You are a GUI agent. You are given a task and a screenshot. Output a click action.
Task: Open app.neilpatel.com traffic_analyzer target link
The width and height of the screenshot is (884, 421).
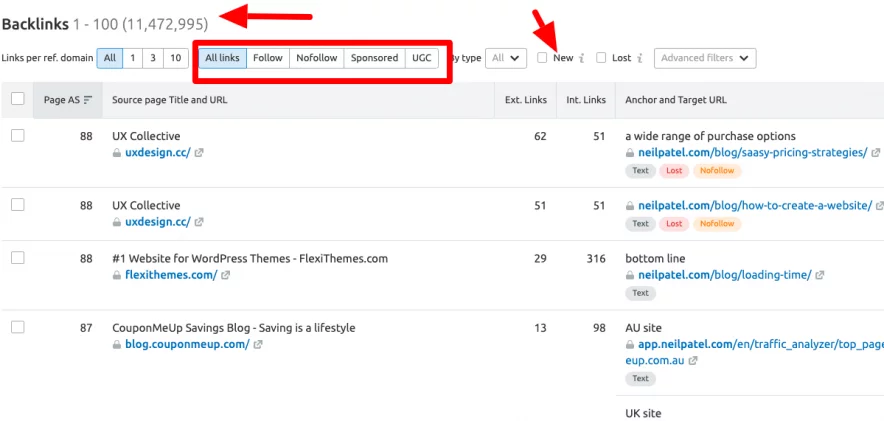pos(761,344)
